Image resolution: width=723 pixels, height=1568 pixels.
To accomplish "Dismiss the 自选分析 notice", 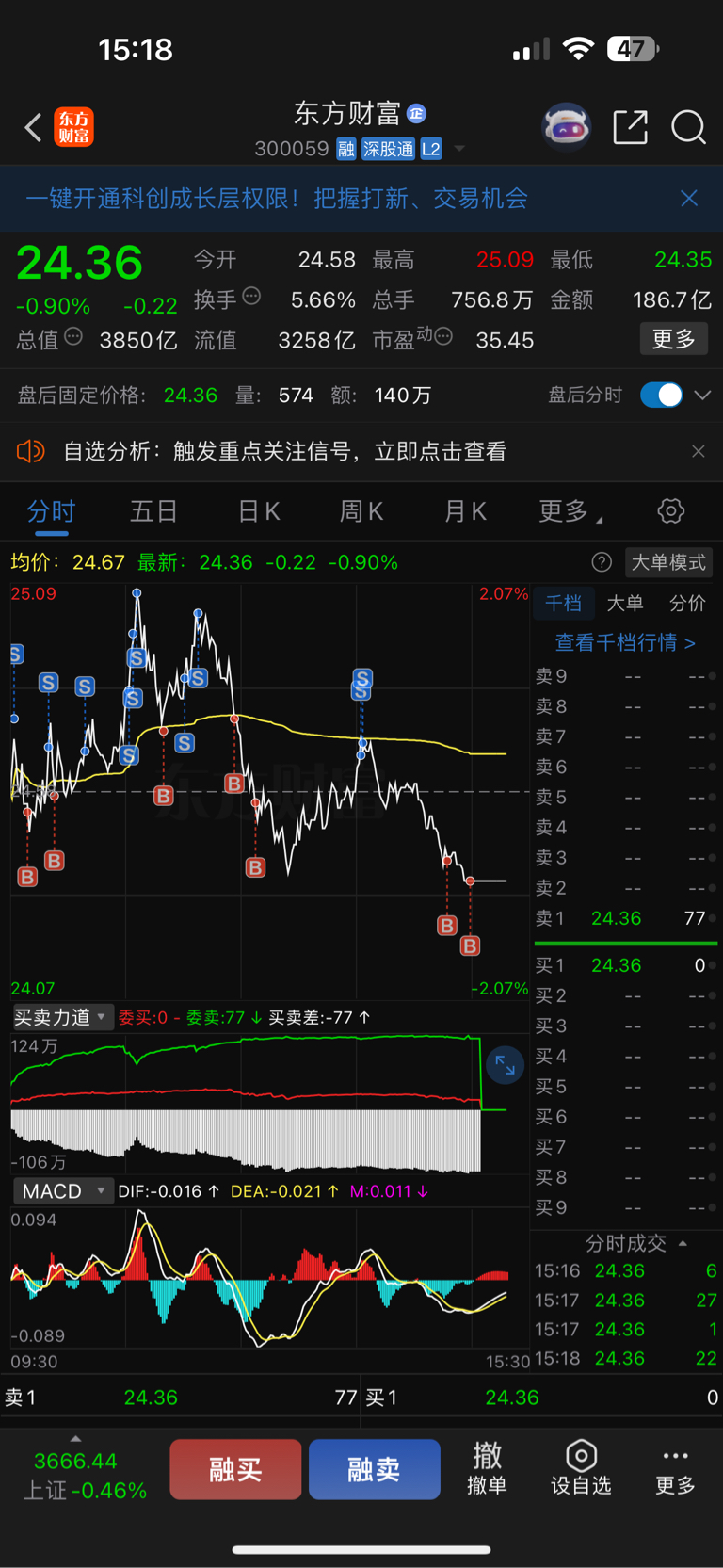I will [x=699, y=451].
